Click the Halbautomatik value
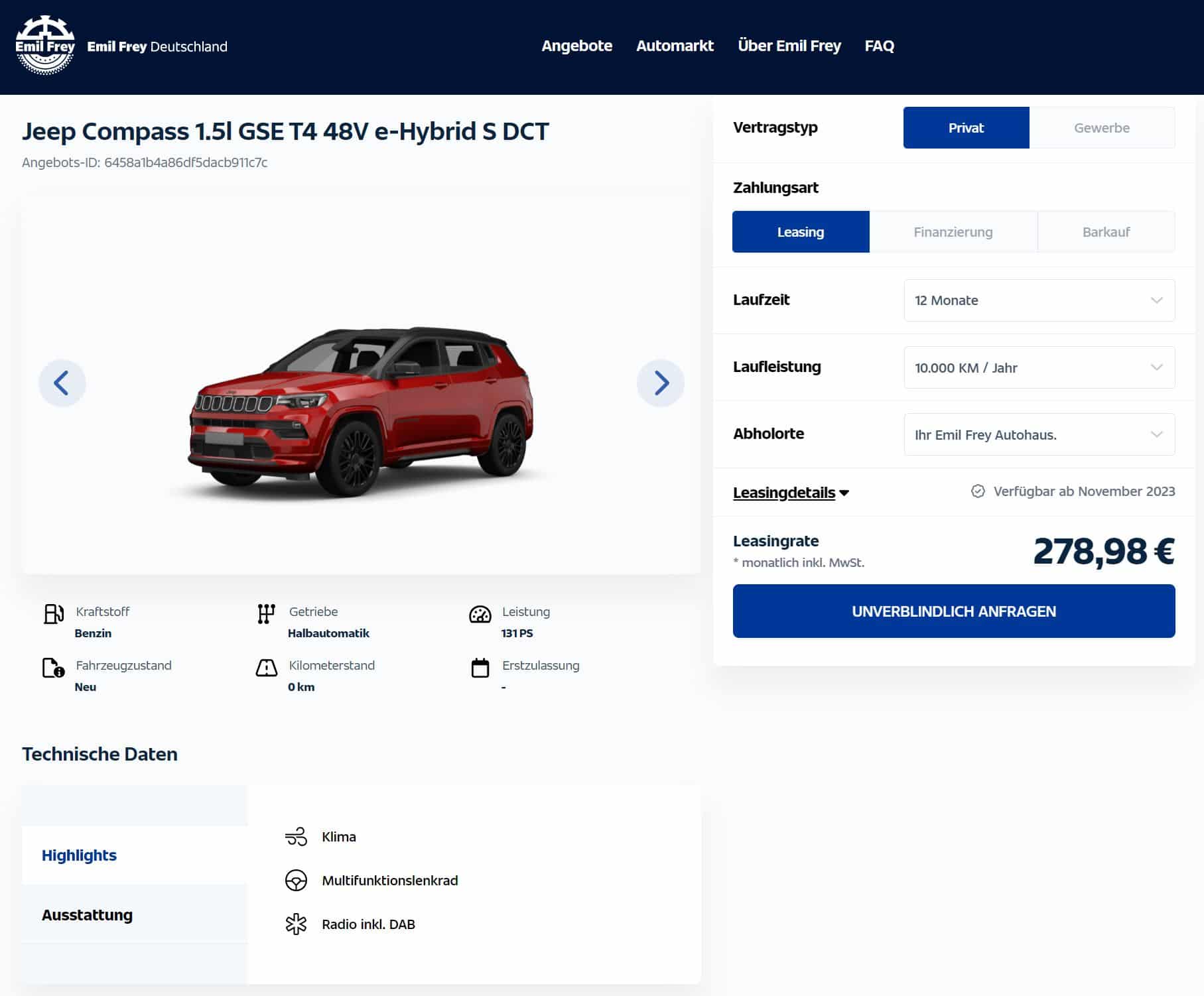 [328, 633]
